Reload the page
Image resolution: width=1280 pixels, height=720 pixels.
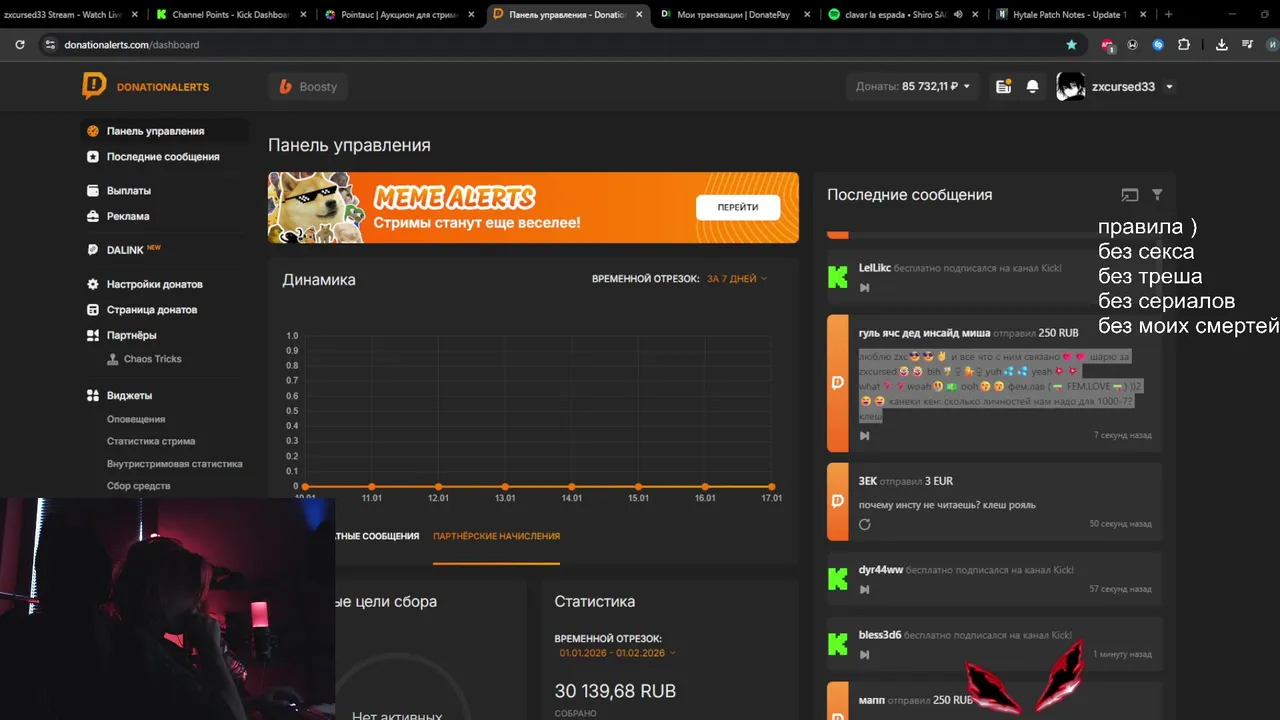coord(19,45)
